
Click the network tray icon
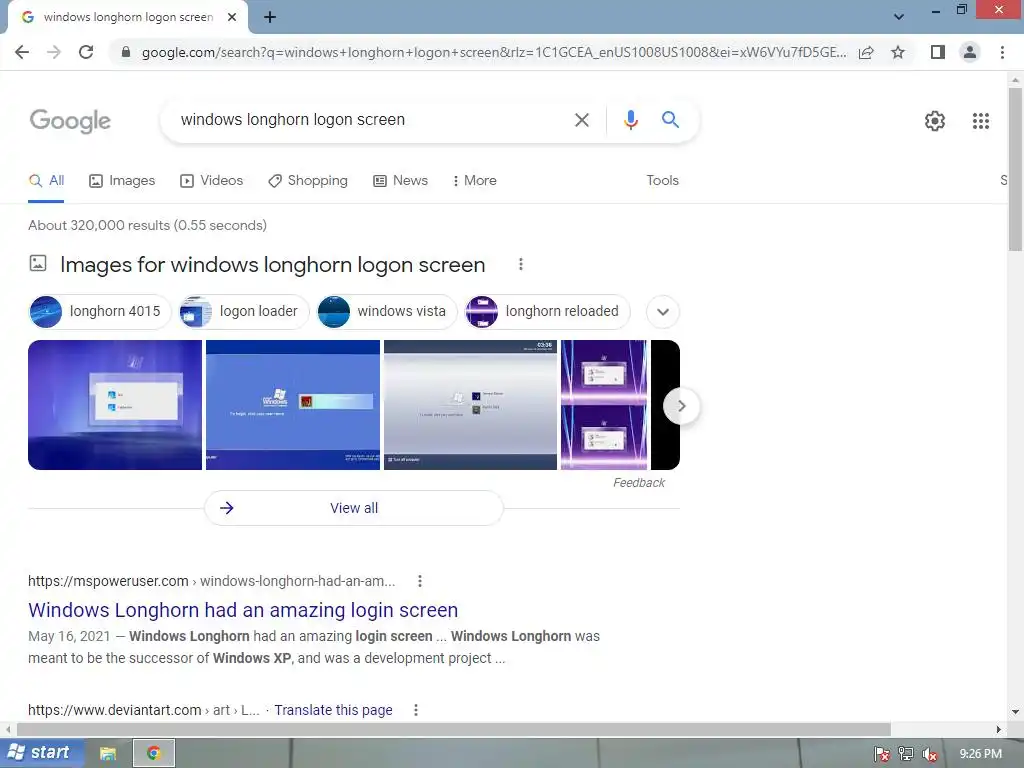[905, 754]
